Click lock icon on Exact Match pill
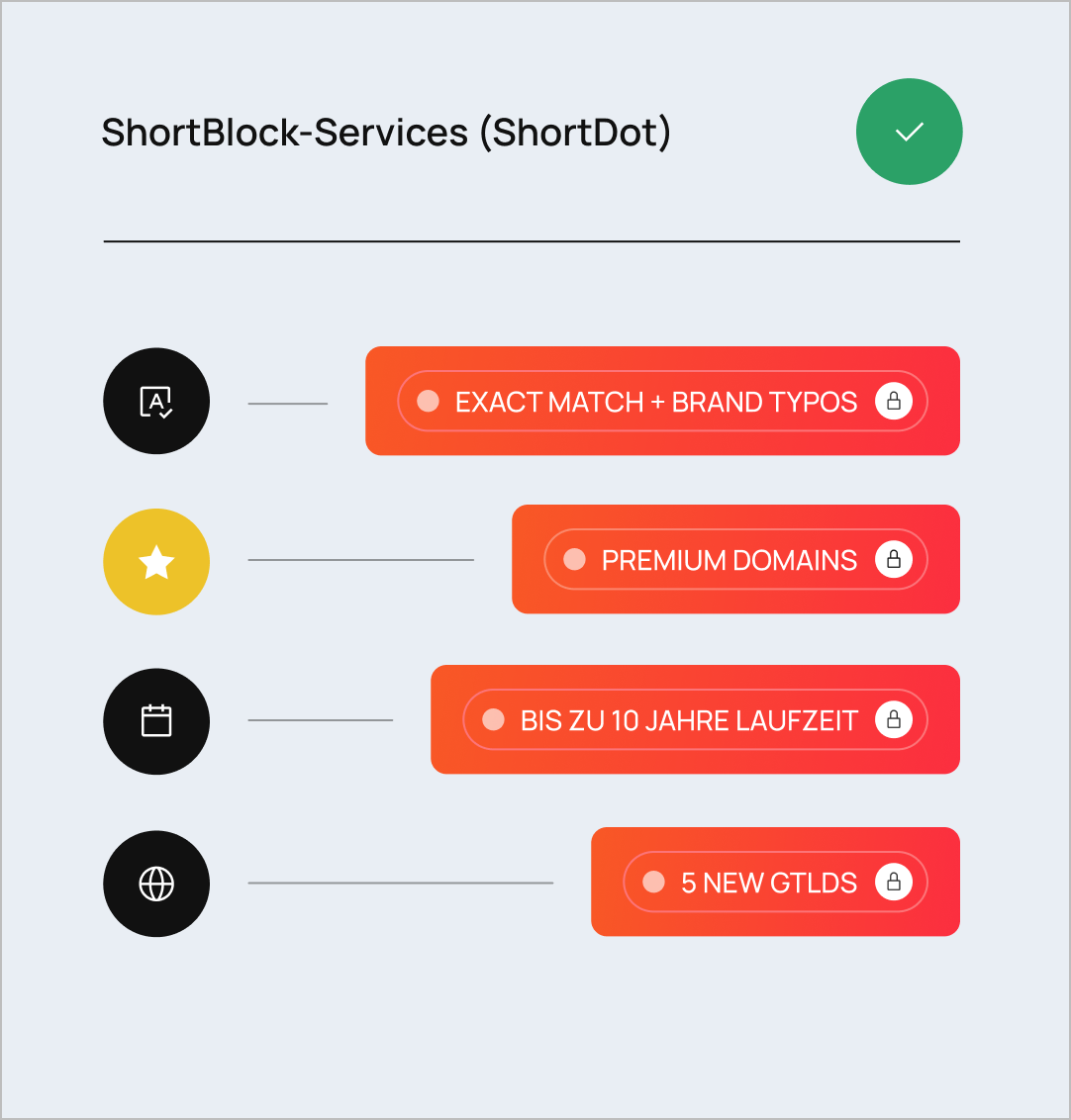The image size is (1071, 1120). tap(894, 401)
